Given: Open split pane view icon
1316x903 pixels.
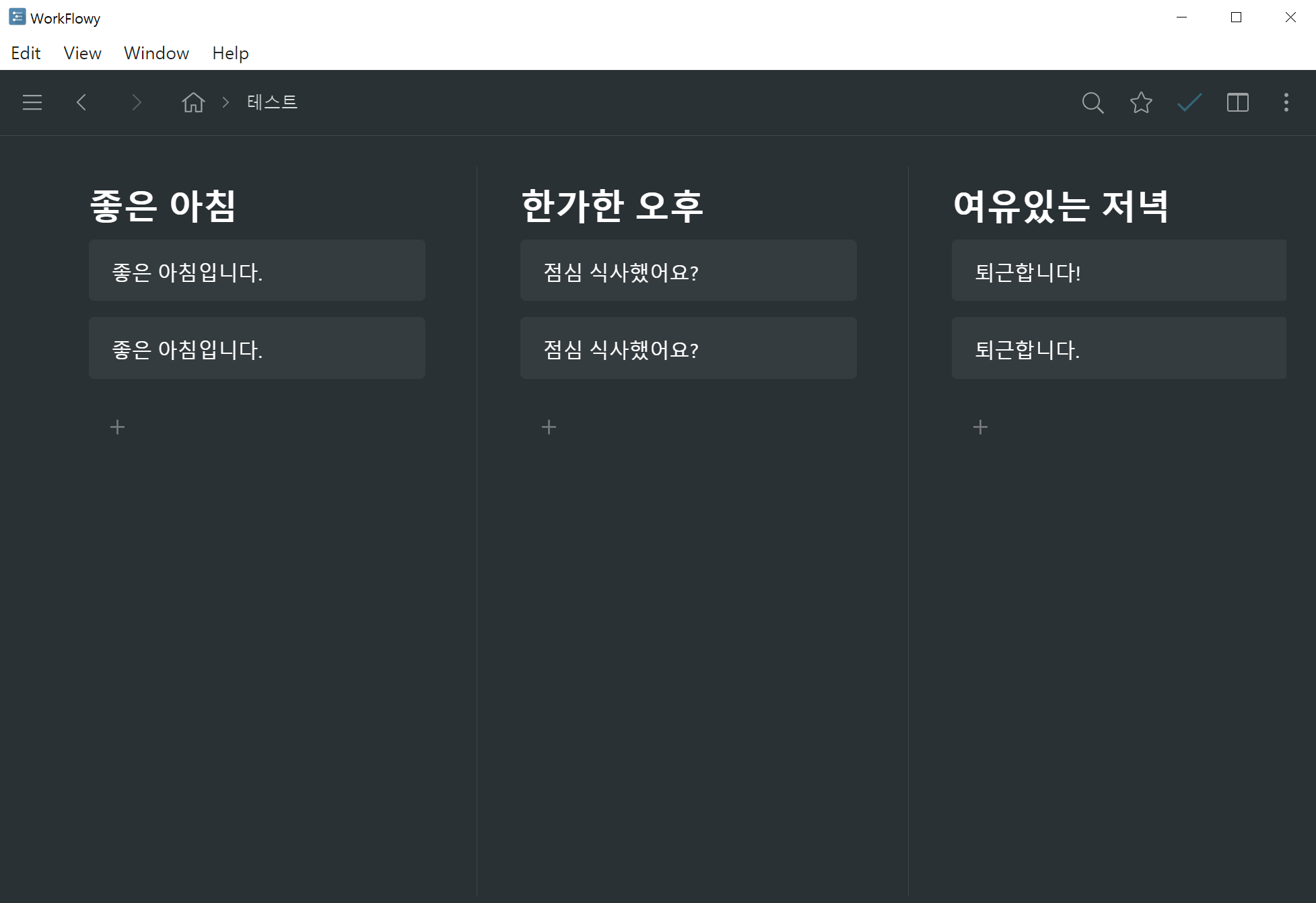Looking at the screenshot, I should (1238, 102).
